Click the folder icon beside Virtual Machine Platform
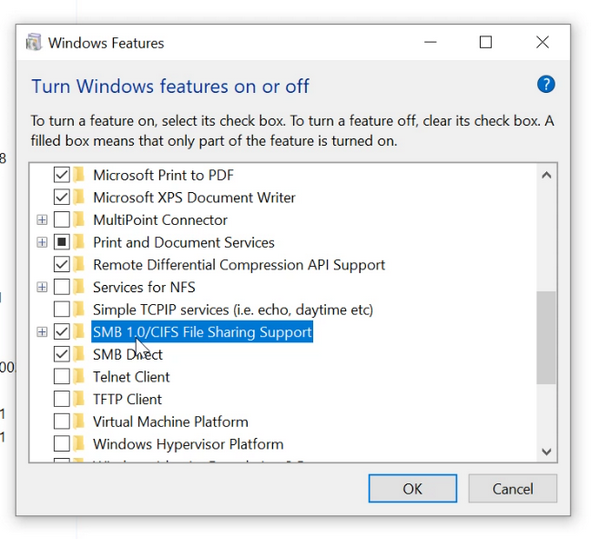The image size is (600, 539). 80,422
